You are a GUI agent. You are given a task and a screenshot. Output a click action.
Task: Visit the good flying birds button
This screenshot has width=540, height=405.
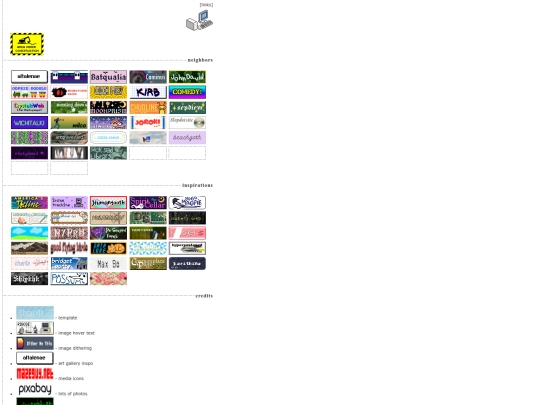coord(69,248)
